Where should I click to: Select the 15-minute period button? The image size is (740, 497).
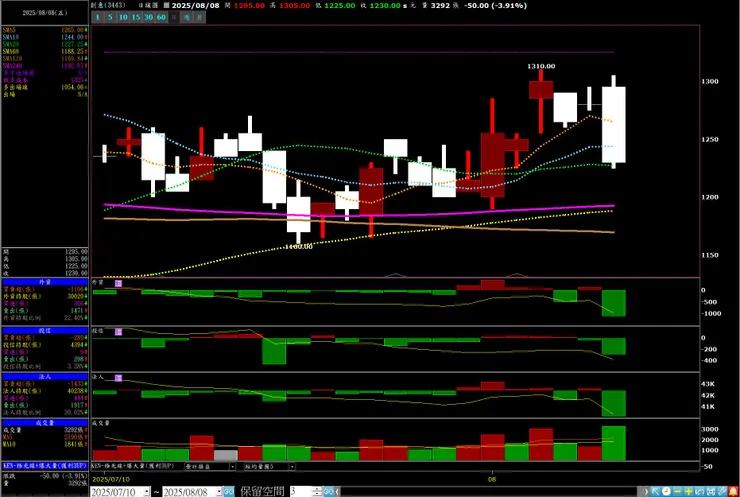coord(136,17)
